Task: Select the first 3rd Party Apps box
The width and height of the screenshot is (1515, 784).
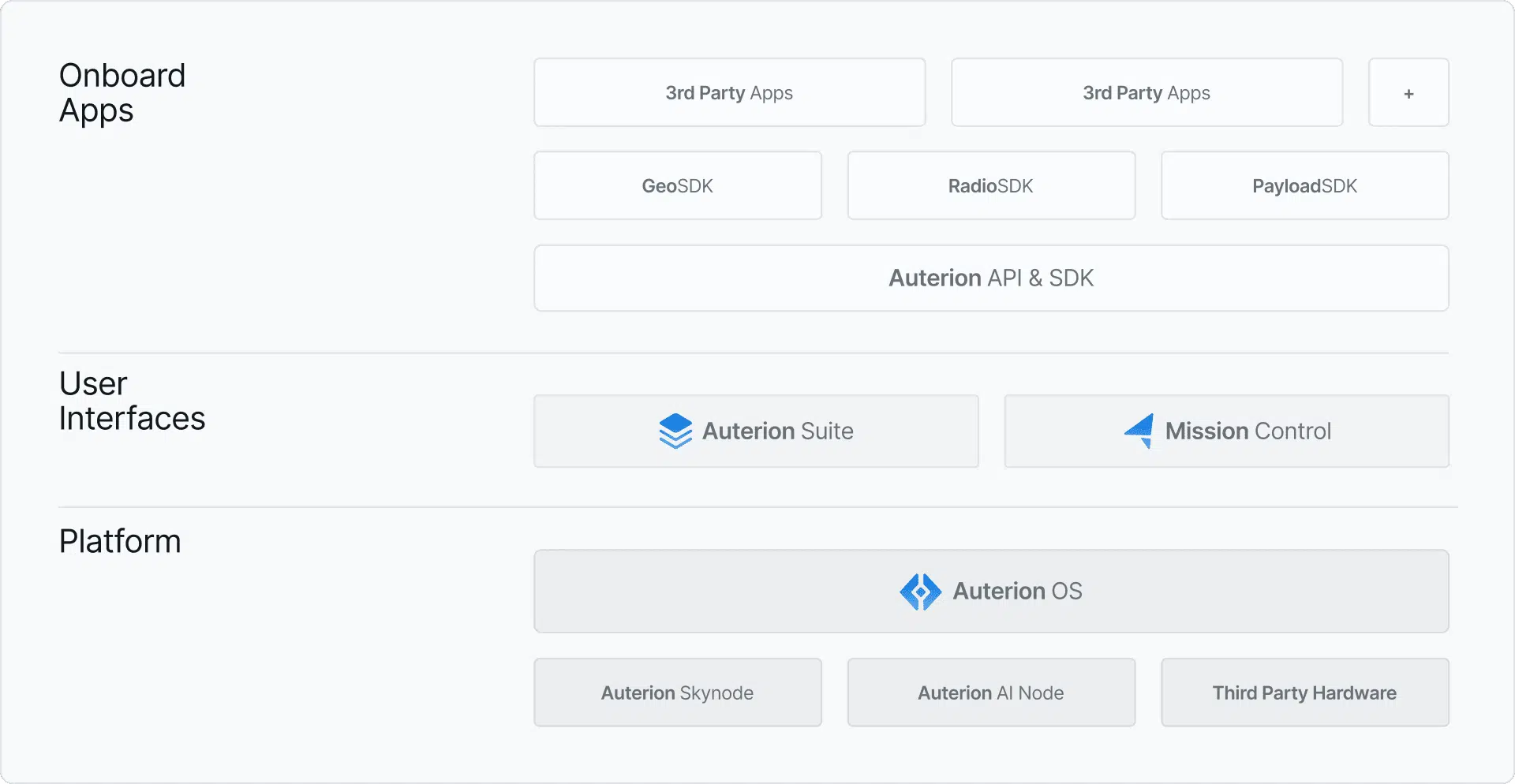Action: (x=730, y=92)
